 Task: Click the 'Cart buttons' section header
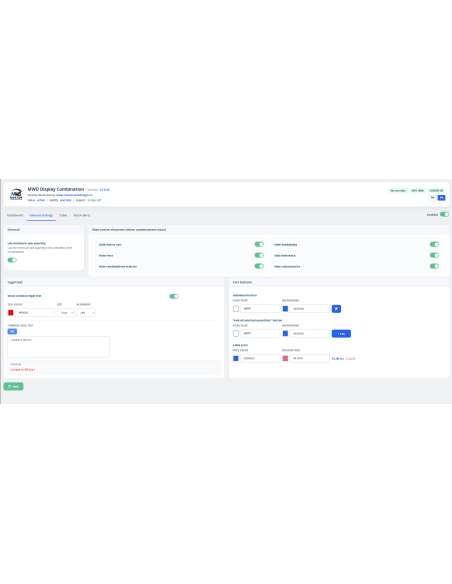pyautogui.click(x=242, y=282)
